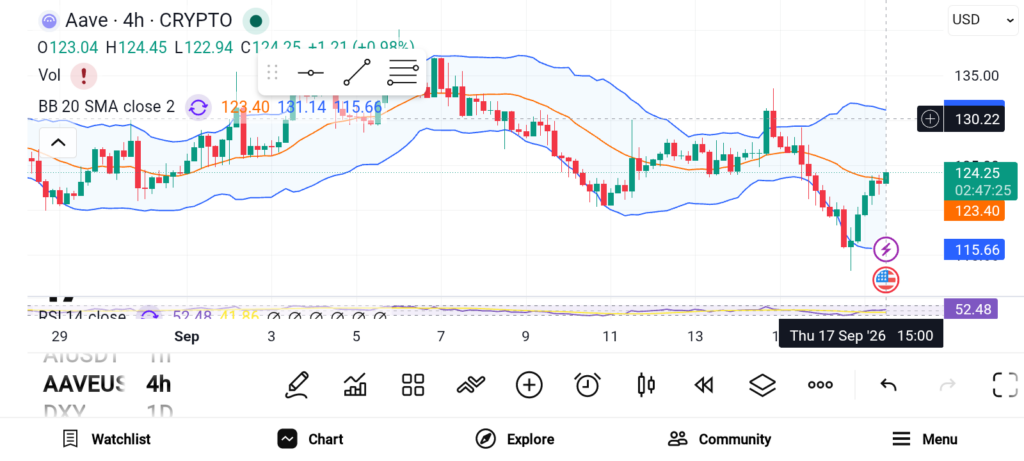
Task: Grab the floating toolbar drag handle
Action: (x=273, y=72)
